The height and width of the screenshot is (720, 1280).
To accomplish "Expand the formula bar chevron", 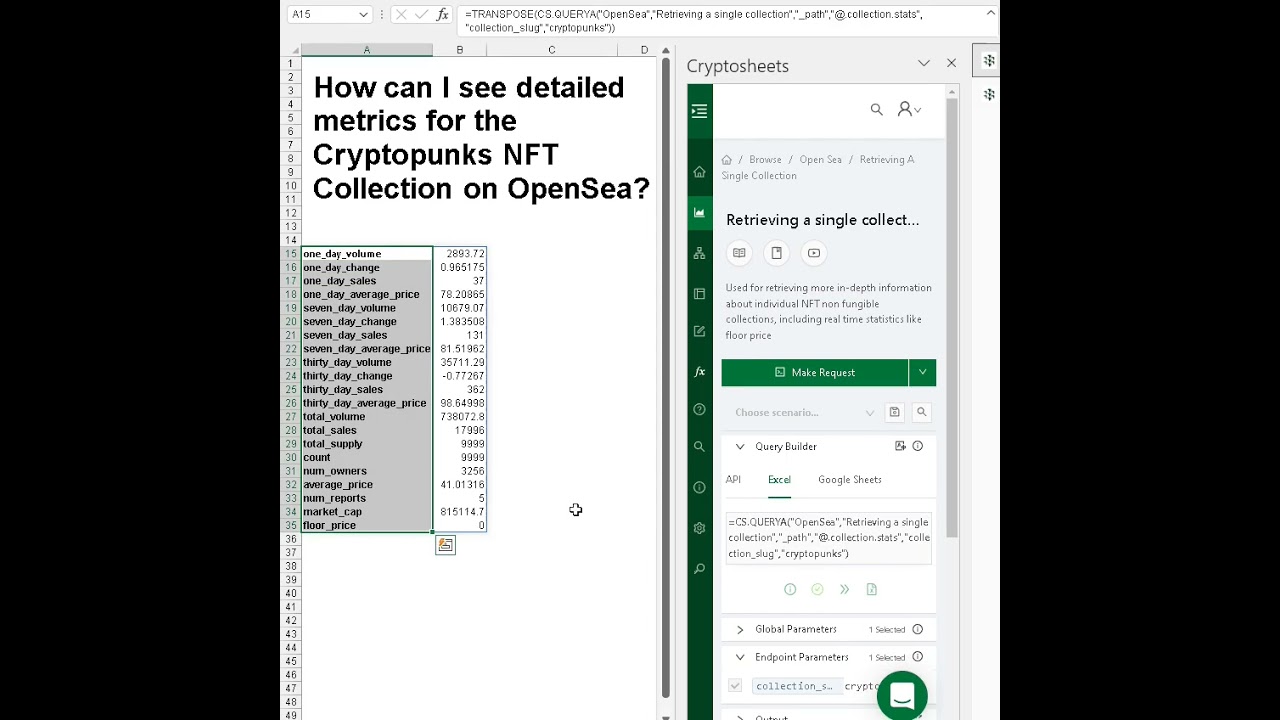I will tap(990, 13).
